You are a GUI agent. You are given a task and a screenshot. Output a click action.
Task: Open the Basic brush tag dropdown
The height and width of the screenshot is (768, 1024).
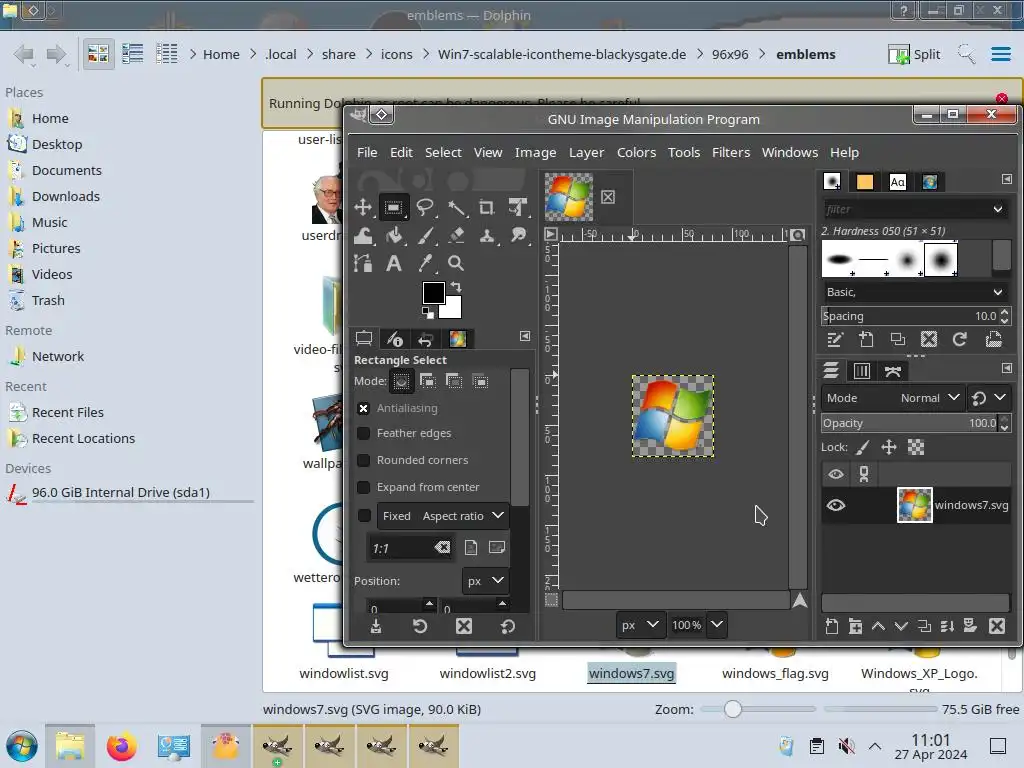click(914, 292)
